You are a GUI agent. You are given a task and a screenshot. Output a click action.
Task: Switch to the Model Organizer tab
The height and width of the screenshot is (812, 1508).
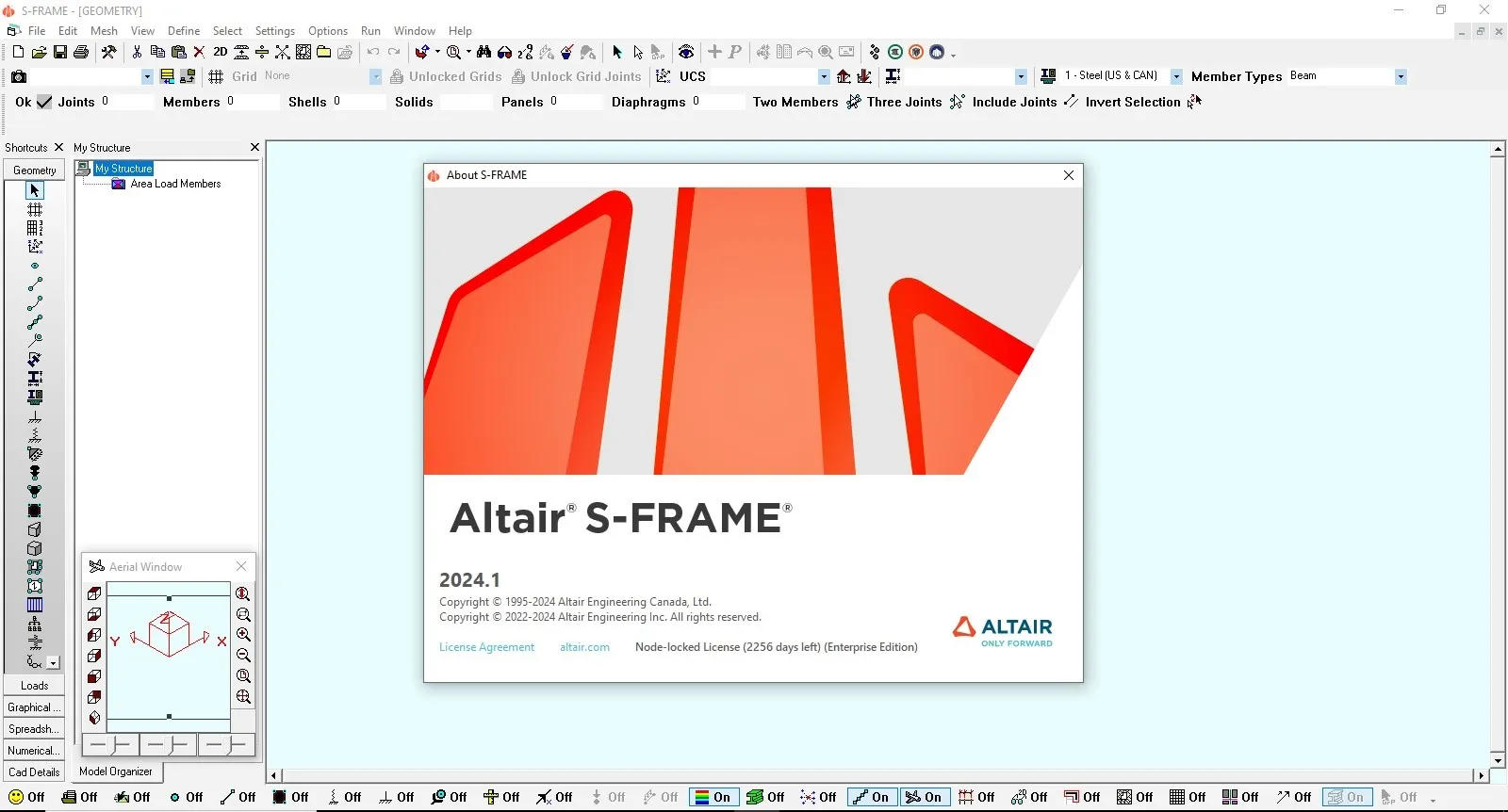[x=116, y=771]
